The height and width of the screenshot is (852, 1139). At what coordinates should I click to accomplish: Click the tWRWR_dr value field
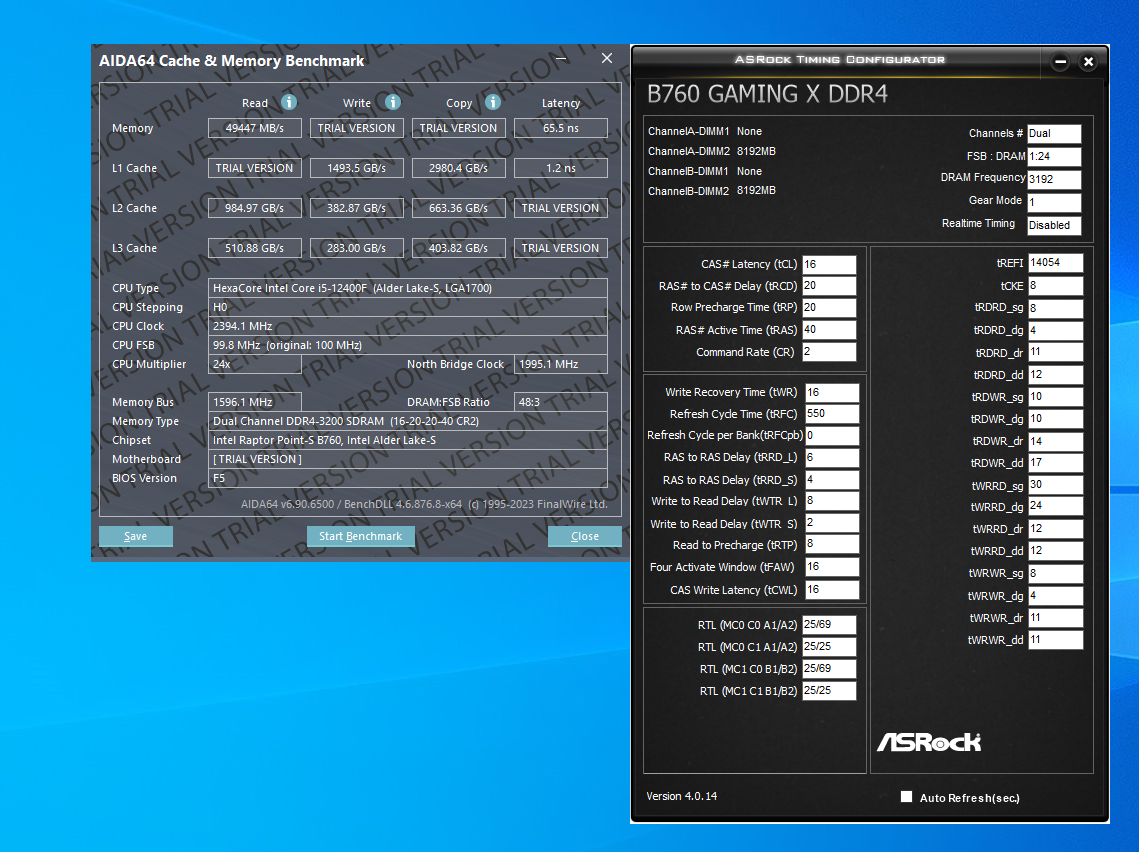click(x=1055, y=617)
